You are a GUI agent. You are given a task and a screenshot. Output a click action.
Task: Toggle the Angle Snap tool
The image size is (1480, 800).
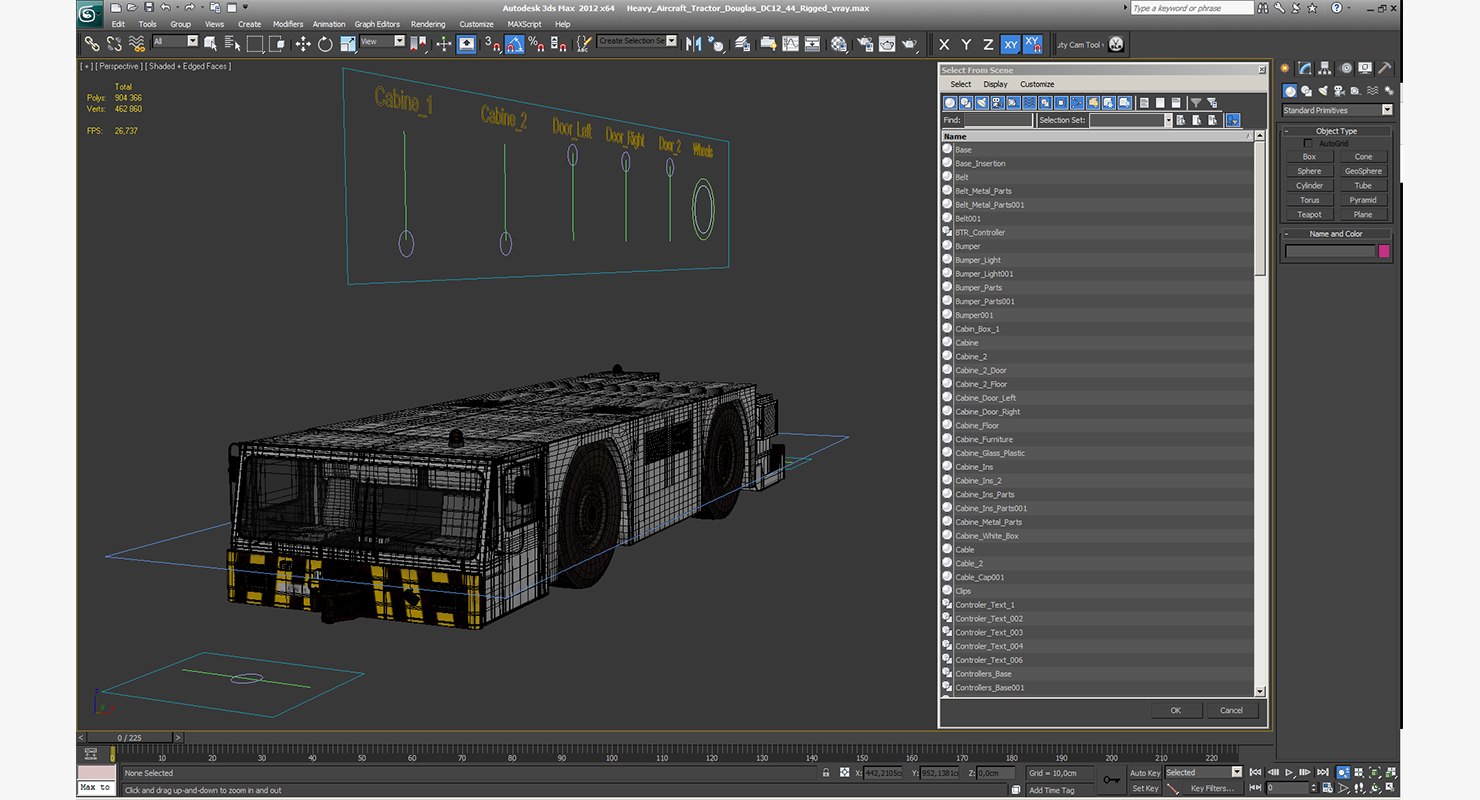pos(514,44)
